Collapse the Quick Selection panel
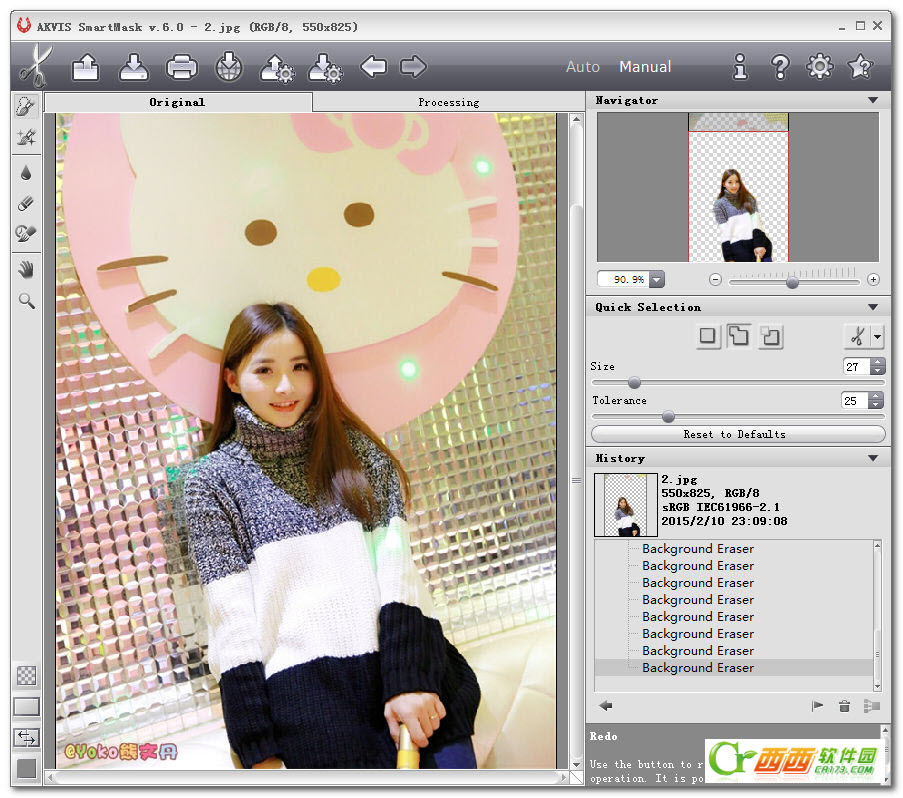 (x=873, y=307)
